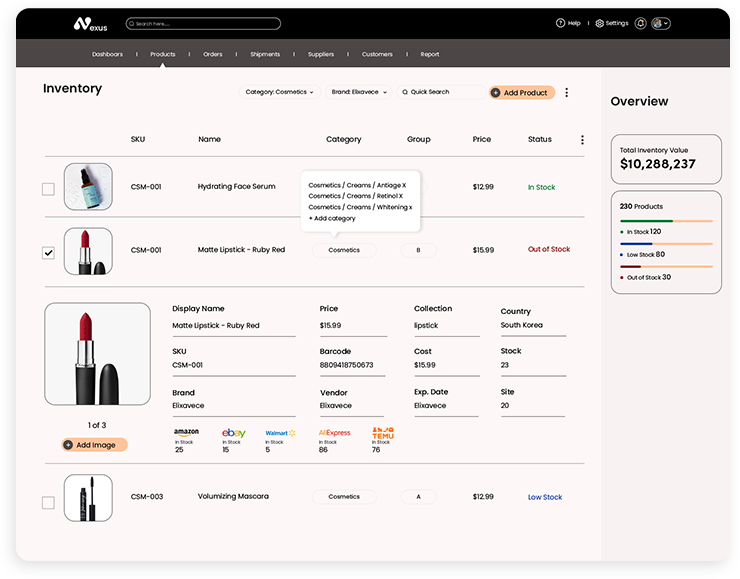Open the user profile avatar dropdown
Screen dimensions: 740x579
[x=660, y=23]
